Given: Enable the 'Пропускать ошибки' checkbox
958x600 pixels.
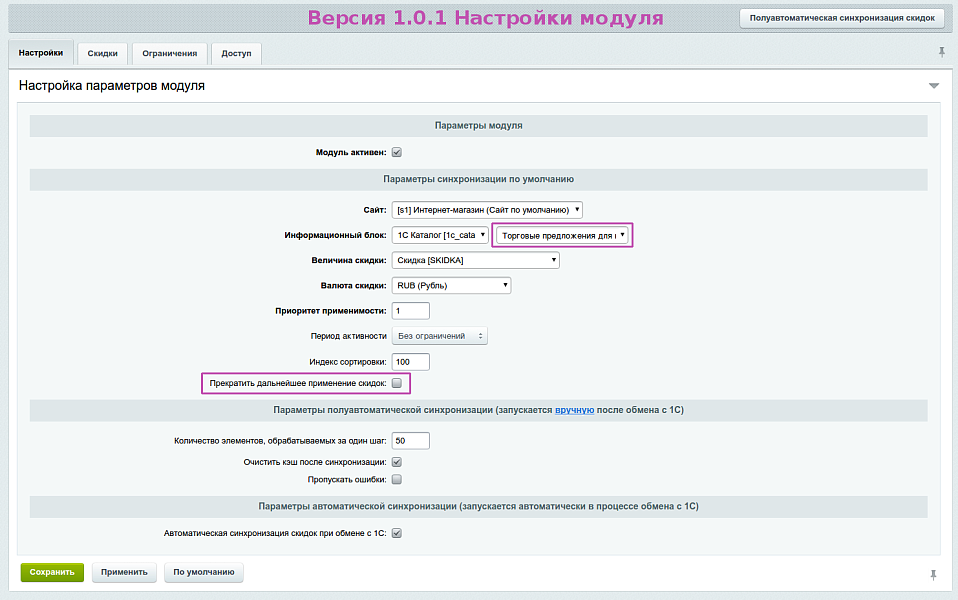Looking at the screenshot, I should [x=396, y=479].
